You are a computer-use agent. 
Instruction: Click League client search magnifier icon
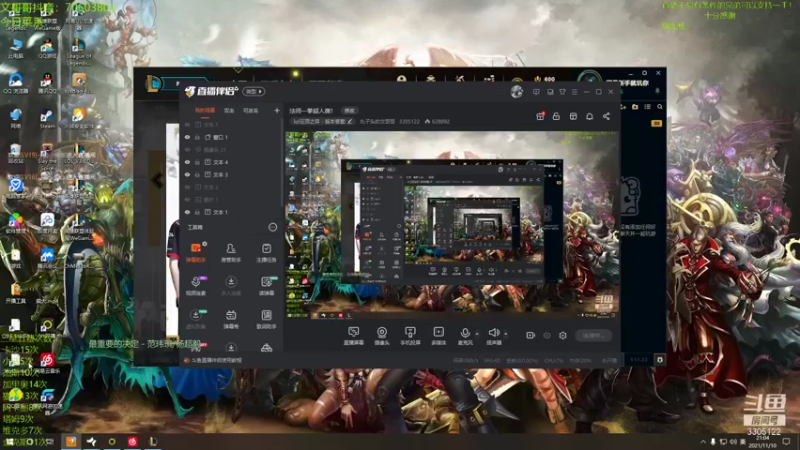click(x=660, y=107)
